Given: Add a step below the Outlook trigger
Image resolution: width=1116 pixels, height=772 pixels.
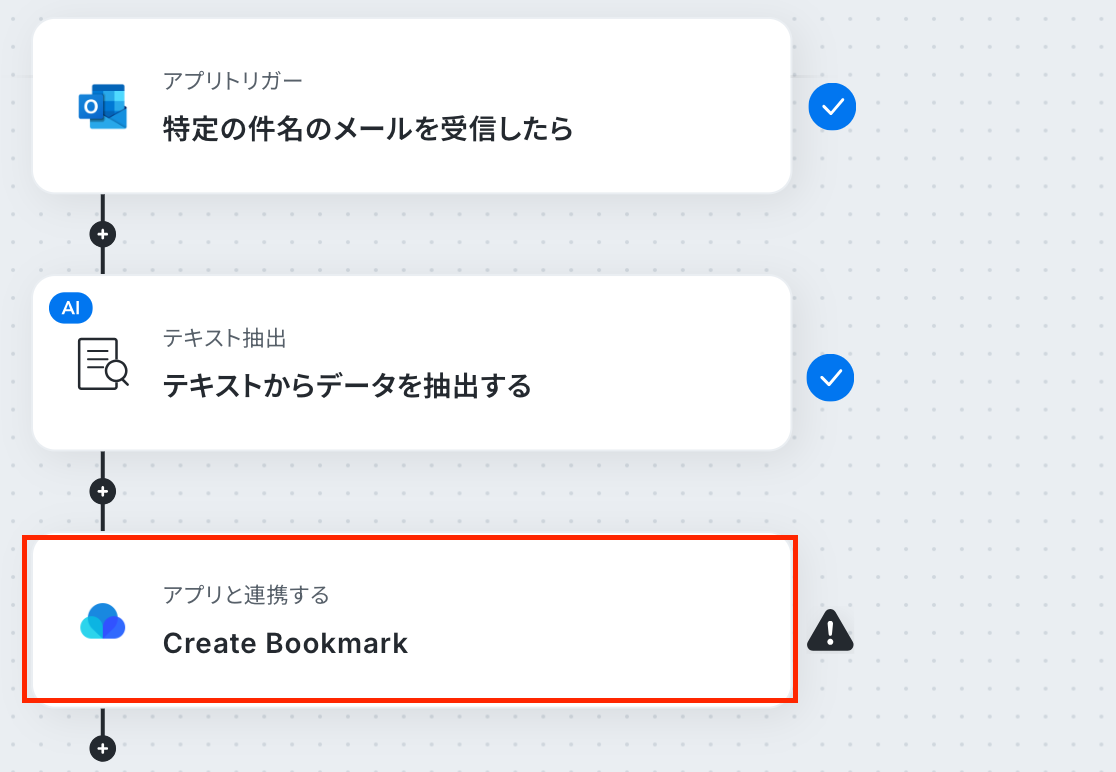Looking at the screenshot, I should (x=102, y=234).
